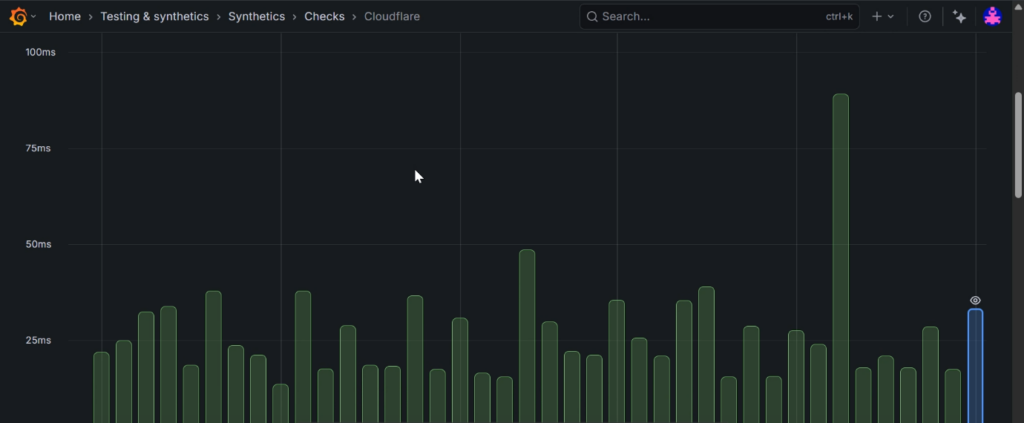Image resolution: width=1024 pixels, height=423 pixels.
Task: Click the search magnifier icon
Action: [x=592, y=17]
